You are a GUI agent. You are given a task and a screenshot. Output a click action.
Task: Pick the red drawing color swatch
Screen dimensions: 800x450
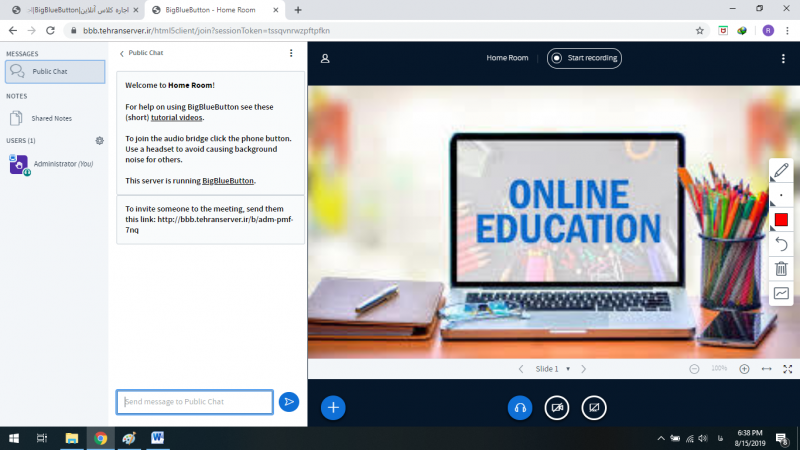pos(781,219)
